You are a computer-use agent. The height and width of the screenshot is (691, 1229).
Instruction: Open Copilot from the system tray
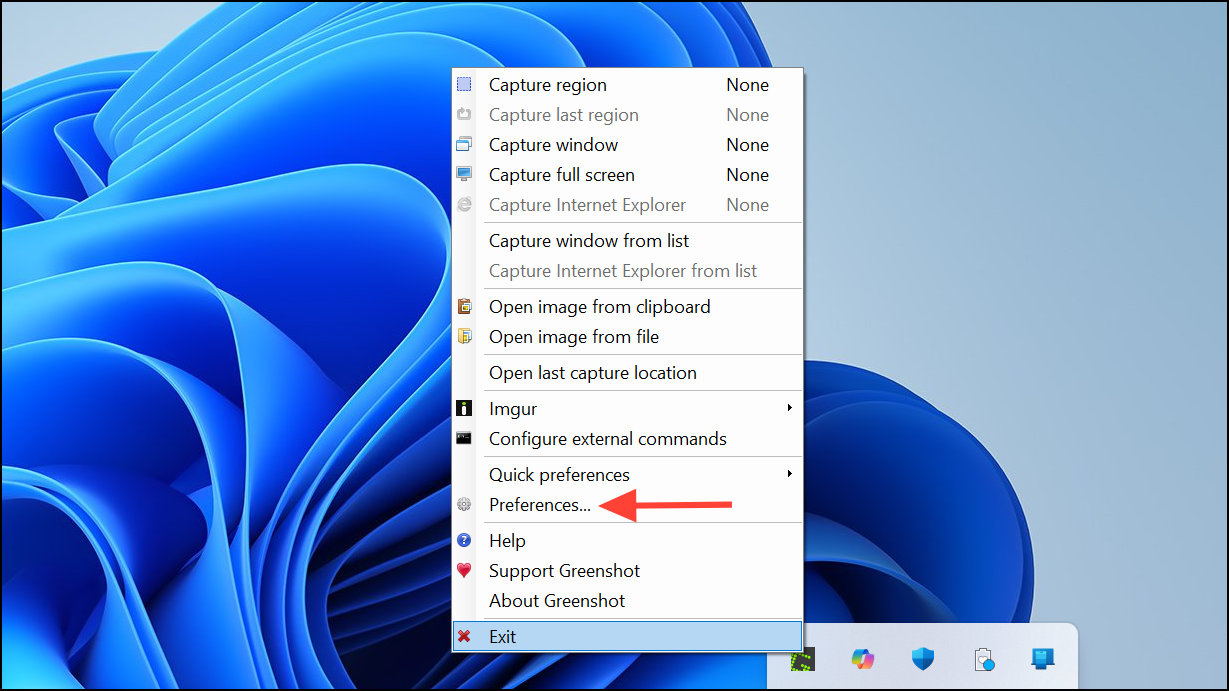pos(862,659)
